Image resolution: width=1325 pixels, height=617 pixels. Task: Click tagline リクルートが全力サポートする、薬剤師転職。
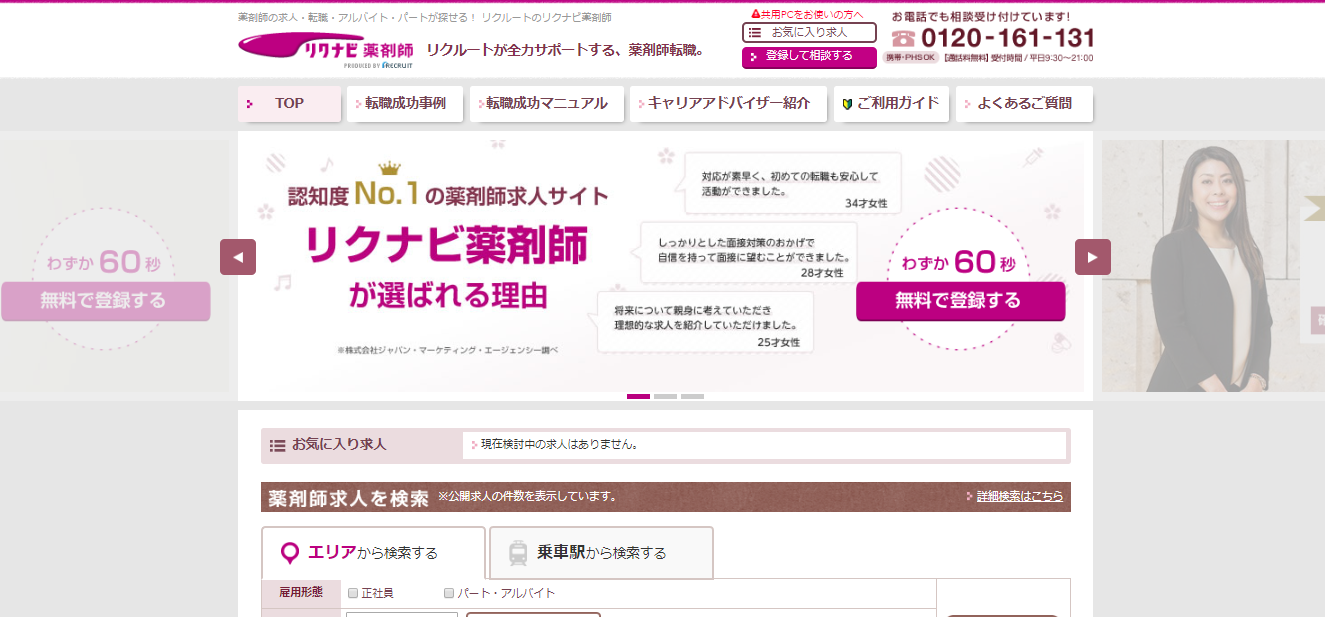565,50
